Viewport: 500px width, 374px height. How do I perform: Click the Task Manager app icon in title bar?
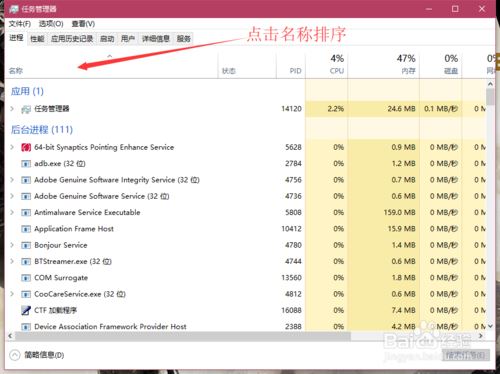pyautogui.click(x=14, y=9)
